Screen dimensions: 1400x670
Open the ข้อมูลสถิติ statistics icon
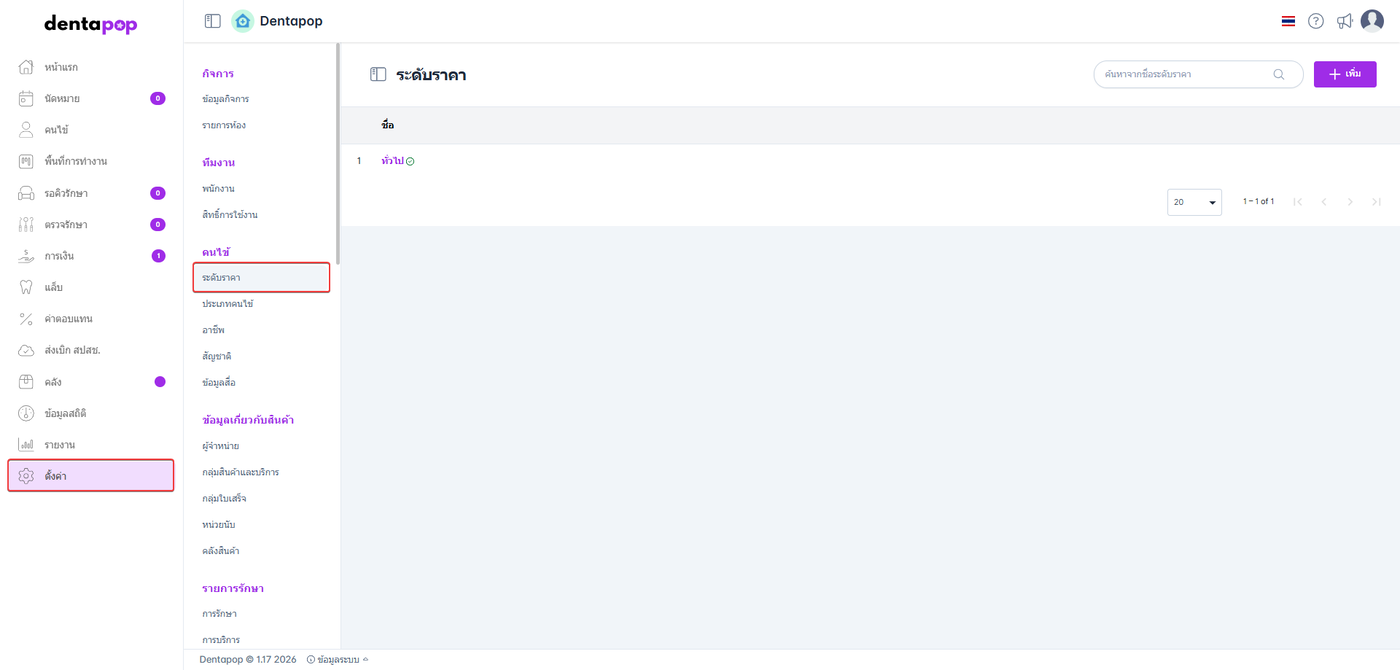[27, 413]
